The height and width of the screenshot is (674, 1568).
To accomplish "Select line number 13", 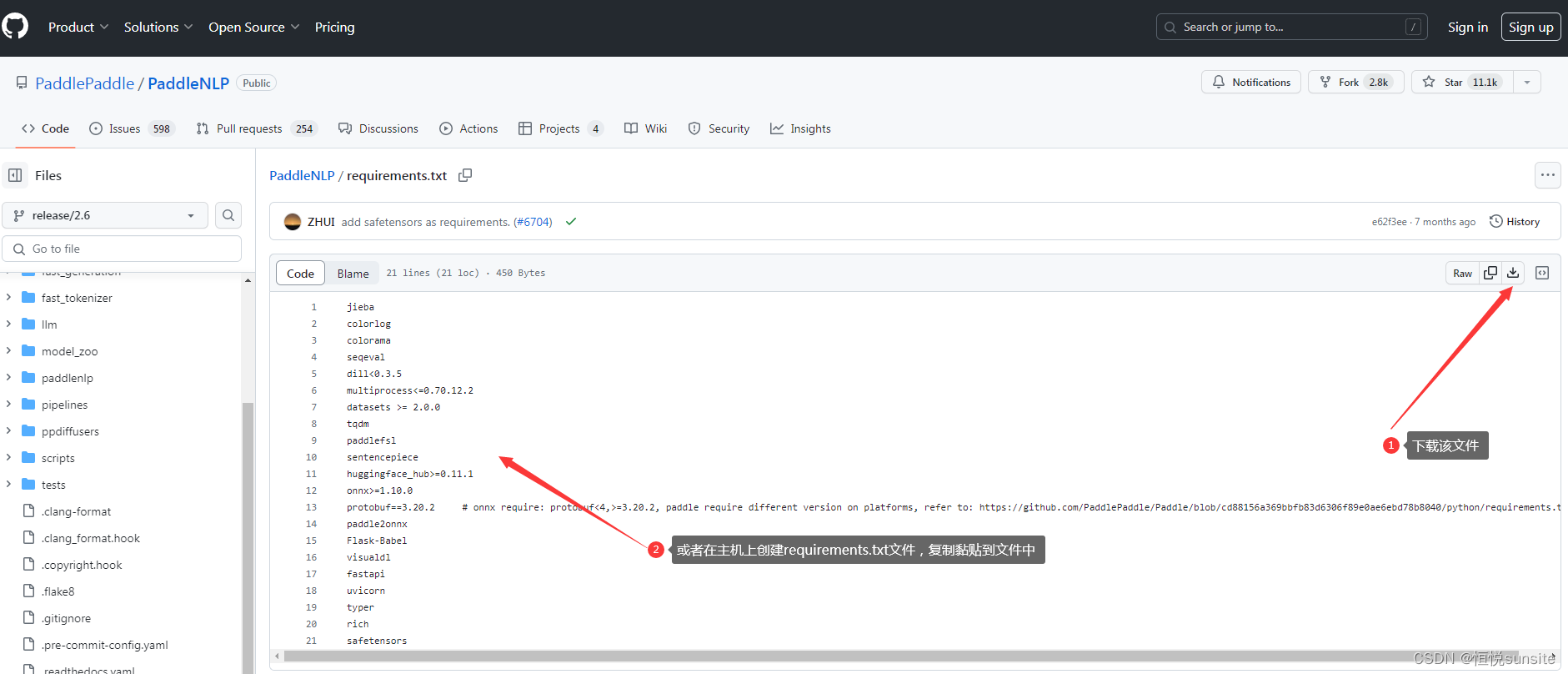I will 311,507.
